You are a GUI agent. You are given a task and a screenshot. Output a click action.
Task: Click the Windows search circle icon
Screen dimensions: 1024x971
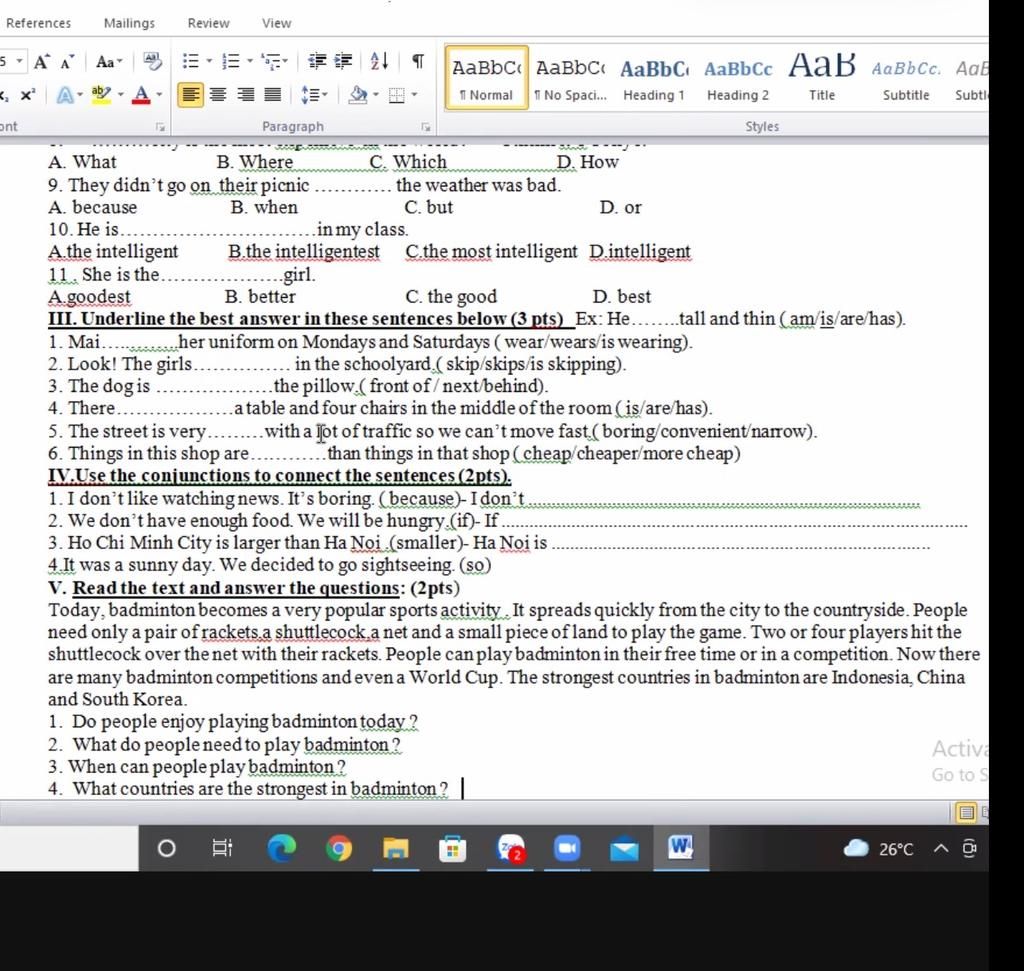tap(167, 848)
